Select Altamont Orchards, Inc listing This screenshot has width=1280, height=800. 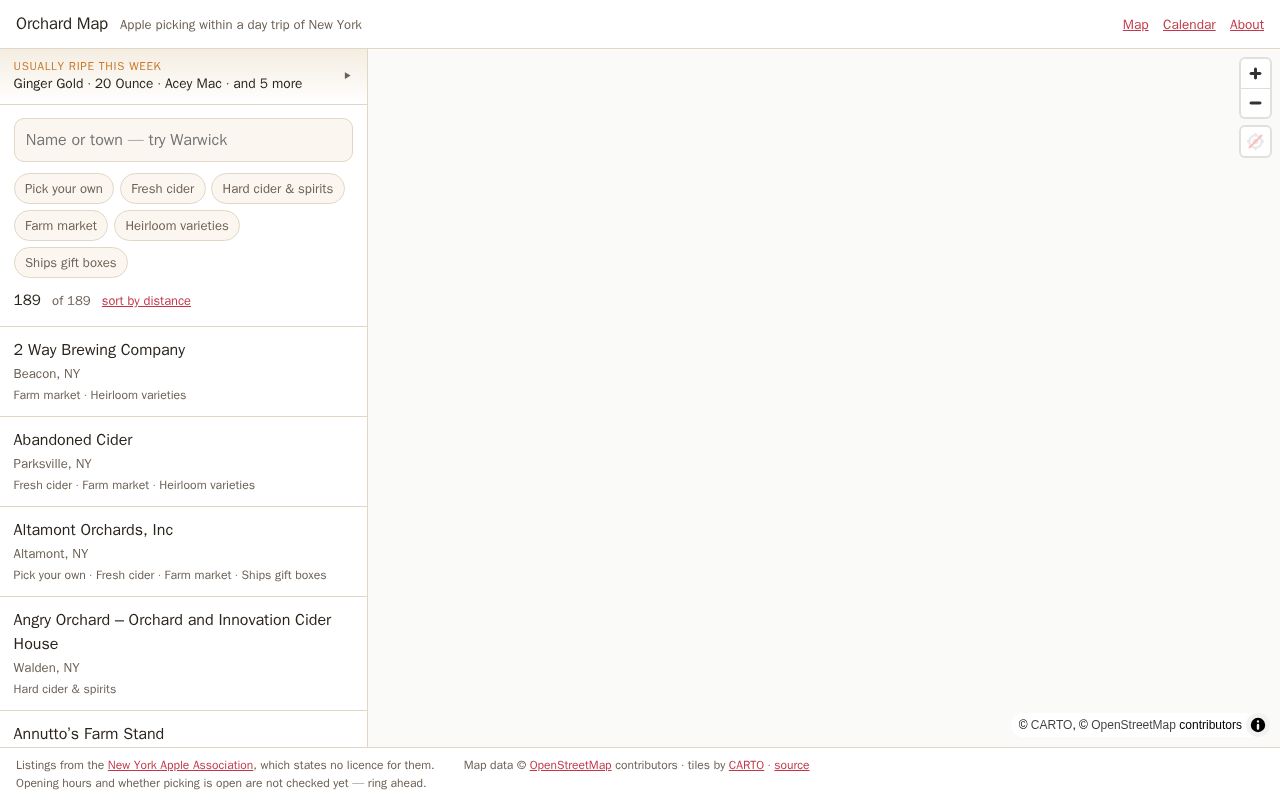183,552
